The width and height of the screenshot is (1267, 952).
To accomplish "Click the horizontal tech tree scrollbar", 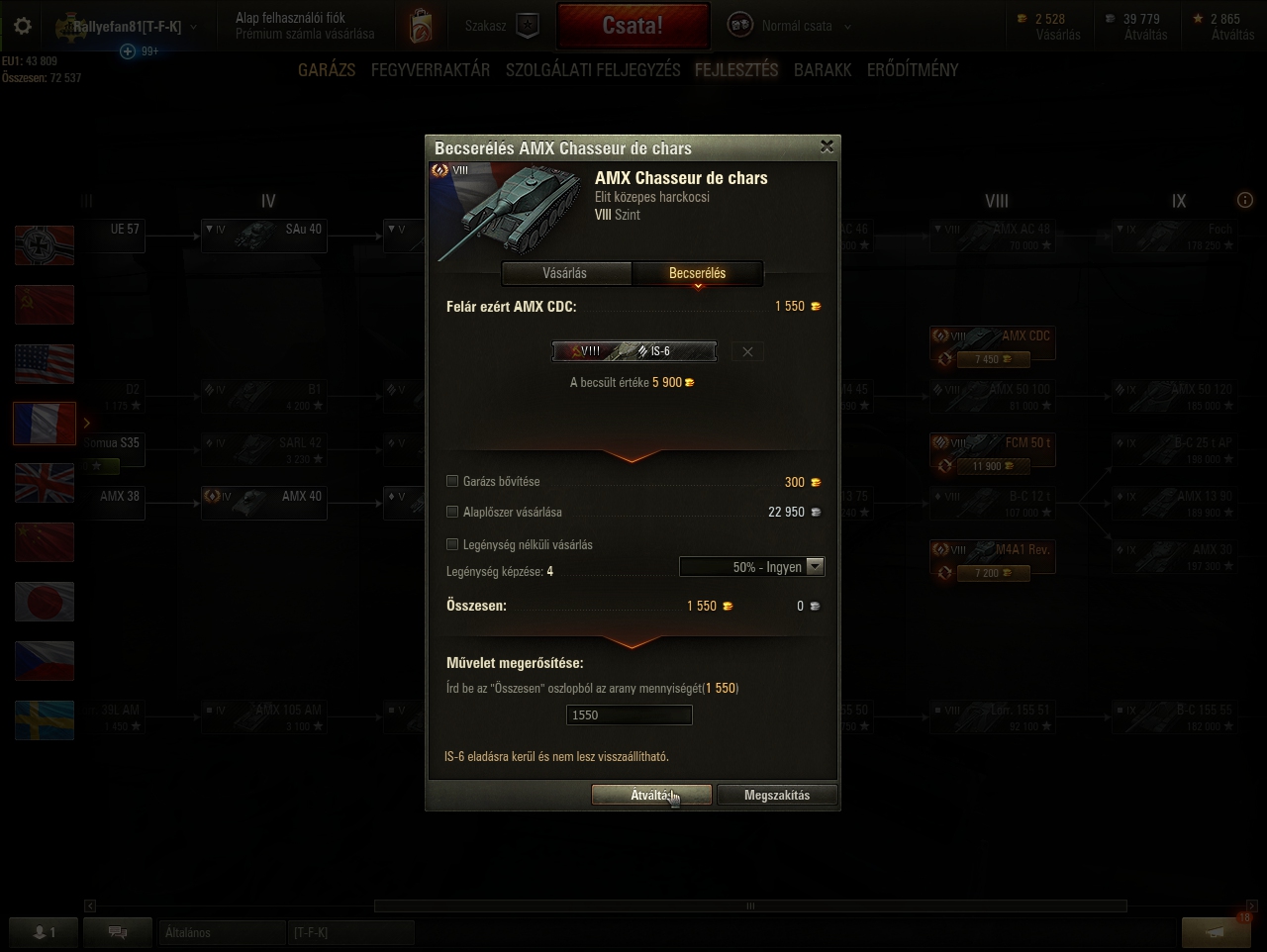I will tap(750, 905).
